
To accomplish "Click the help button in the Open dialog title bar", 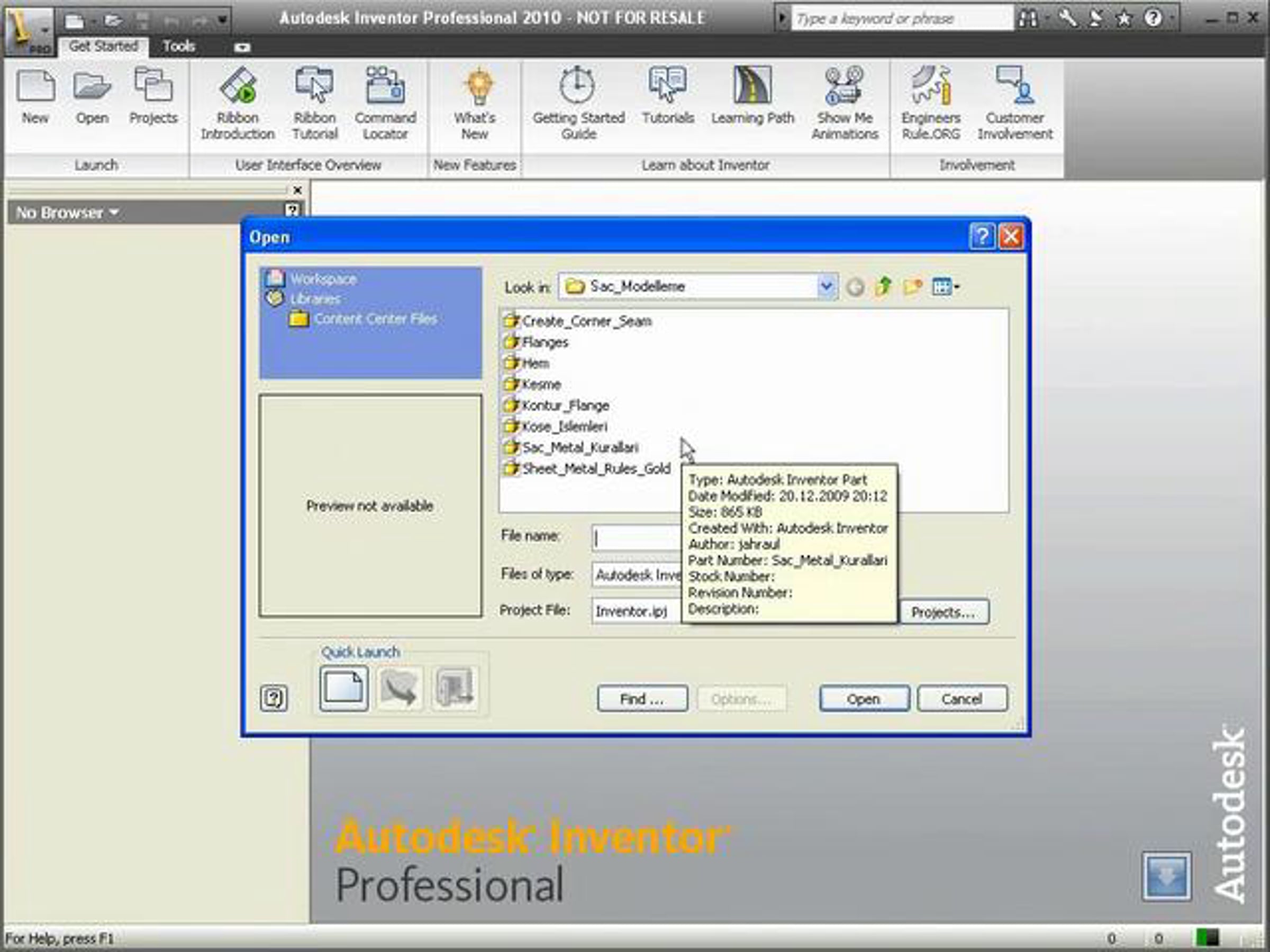I will coord(982,236).
